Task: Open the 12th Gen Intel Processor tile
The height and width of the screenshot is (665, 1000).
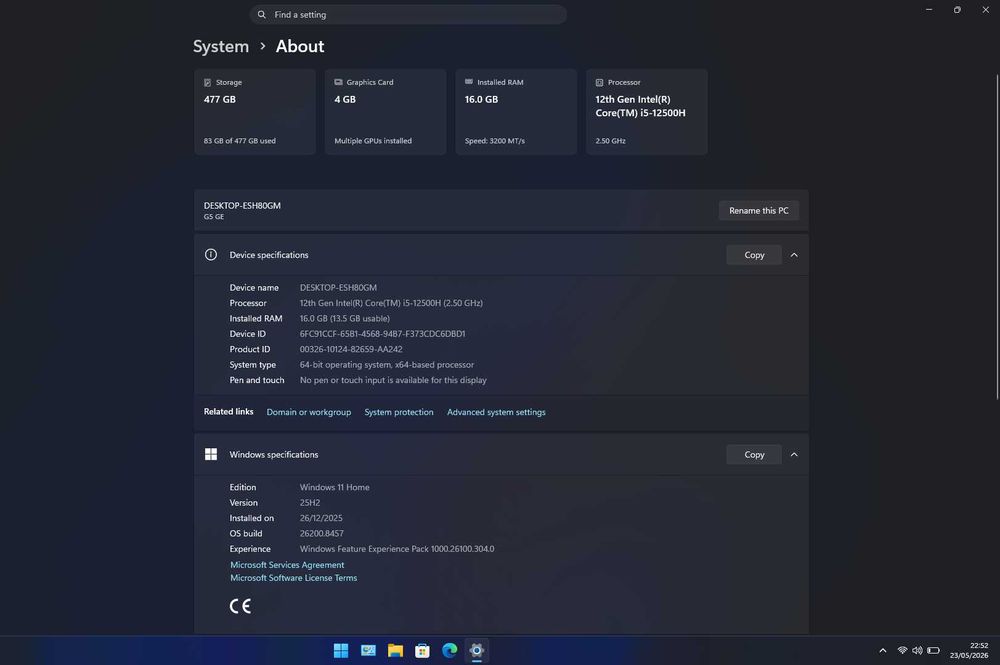Action: 647,112
